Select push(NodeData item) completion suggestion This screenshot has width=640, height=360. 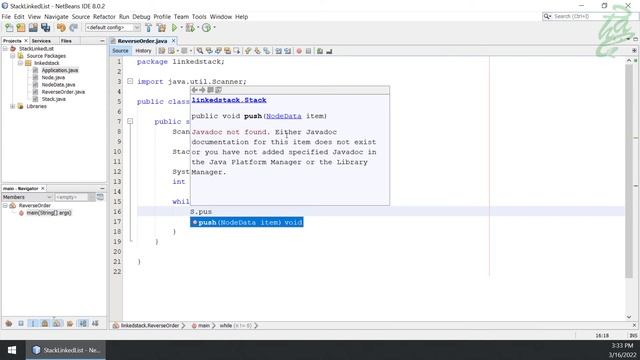(247, 222)
